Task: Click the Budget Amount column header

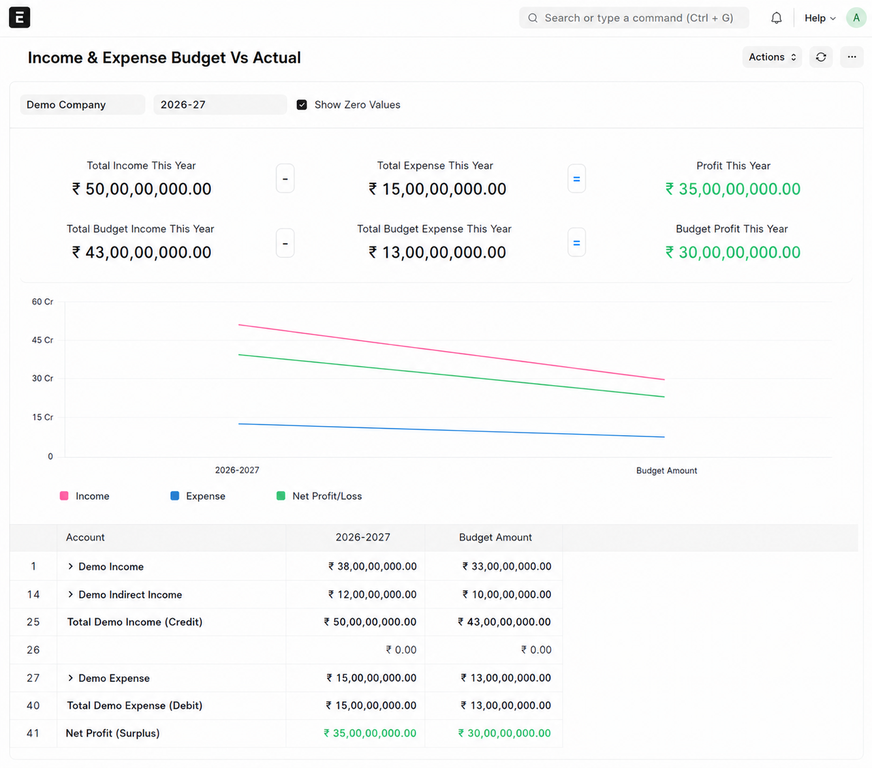Action: (495, 537)
